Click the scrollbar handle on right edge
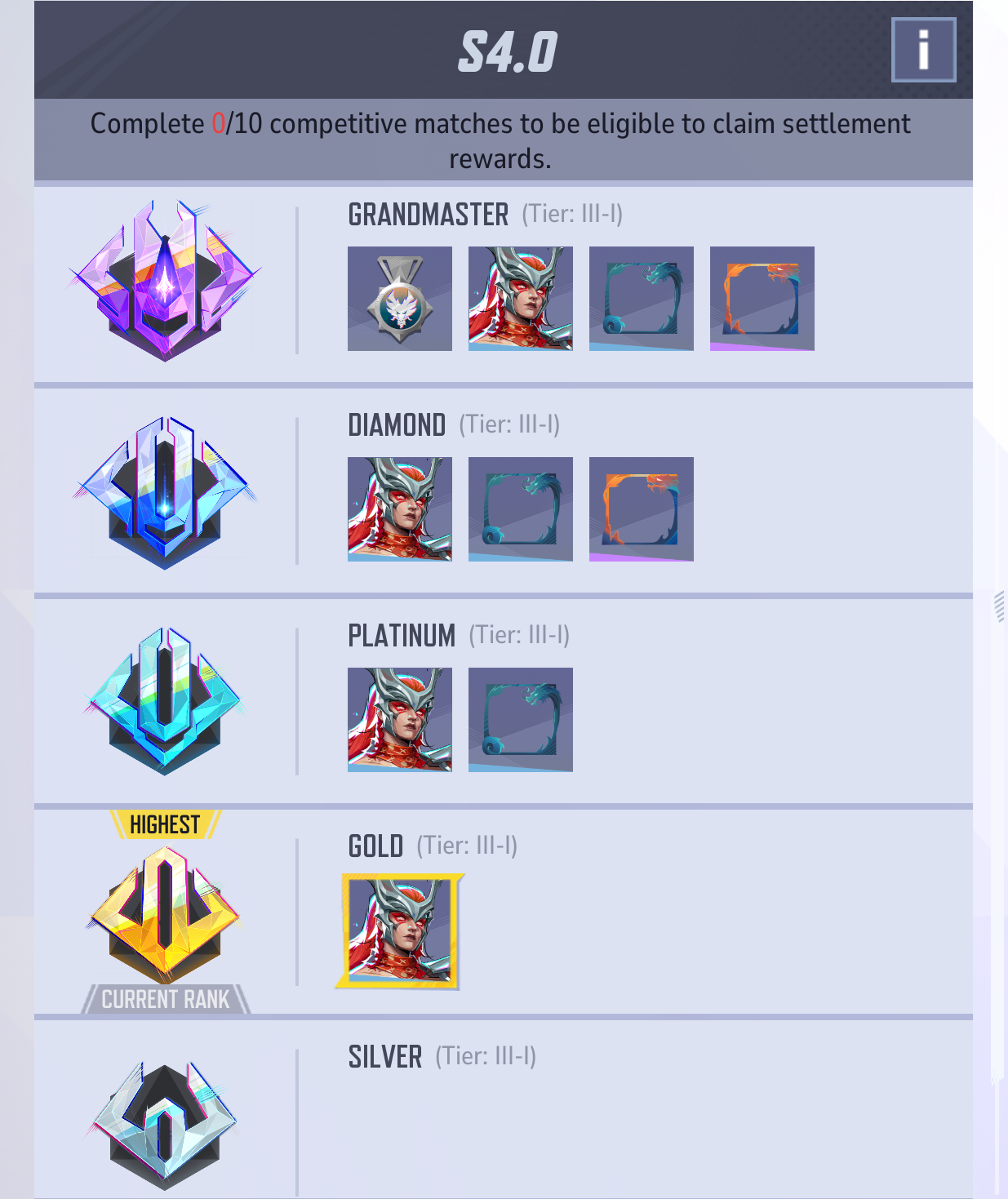The width and height of the screenshot is (1008, 1199). (999, 607)
